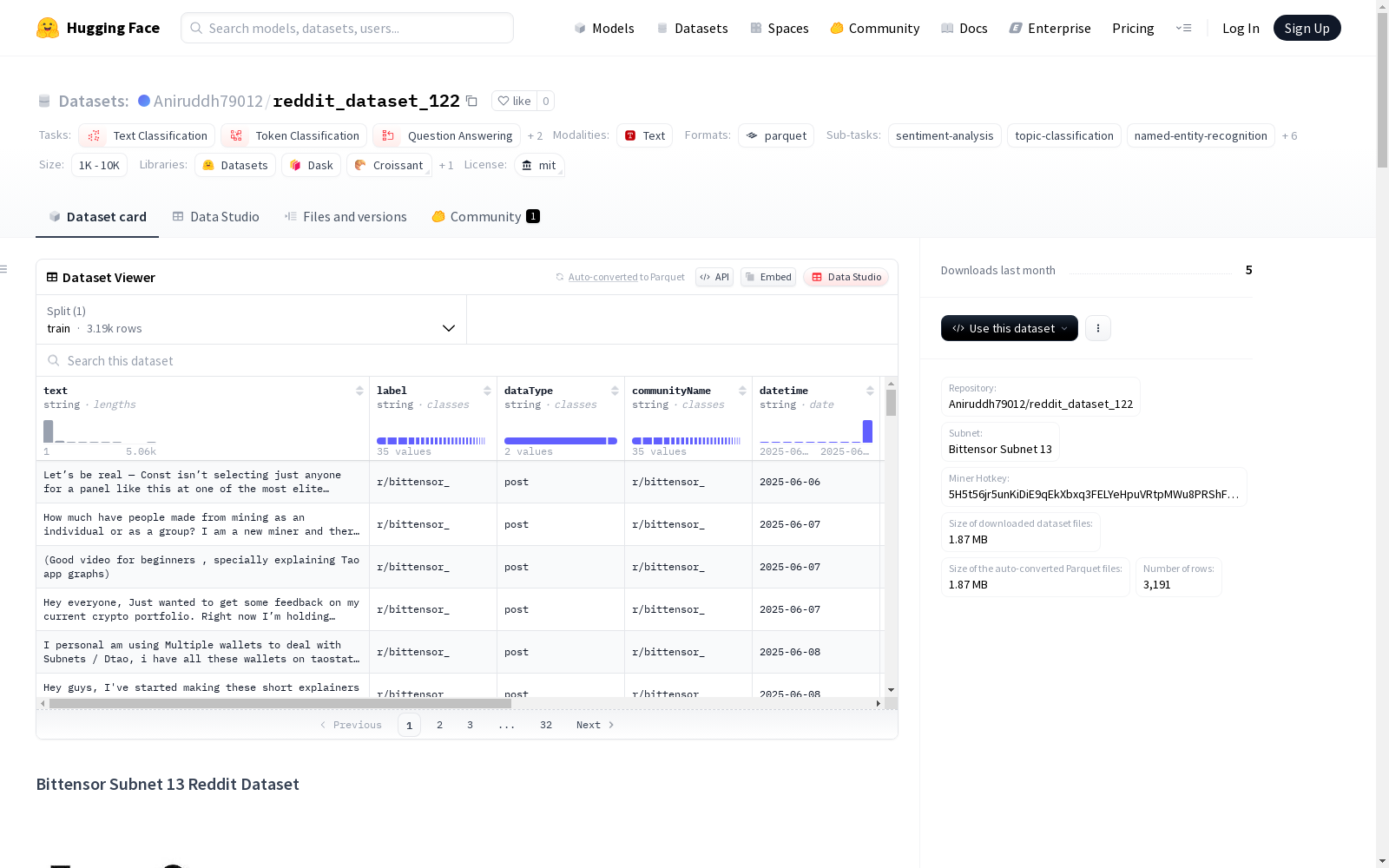The height and width of the screenshot is (868, 1389).
Task: Open Models in top navigation
Action: click(x=604, y=28)
